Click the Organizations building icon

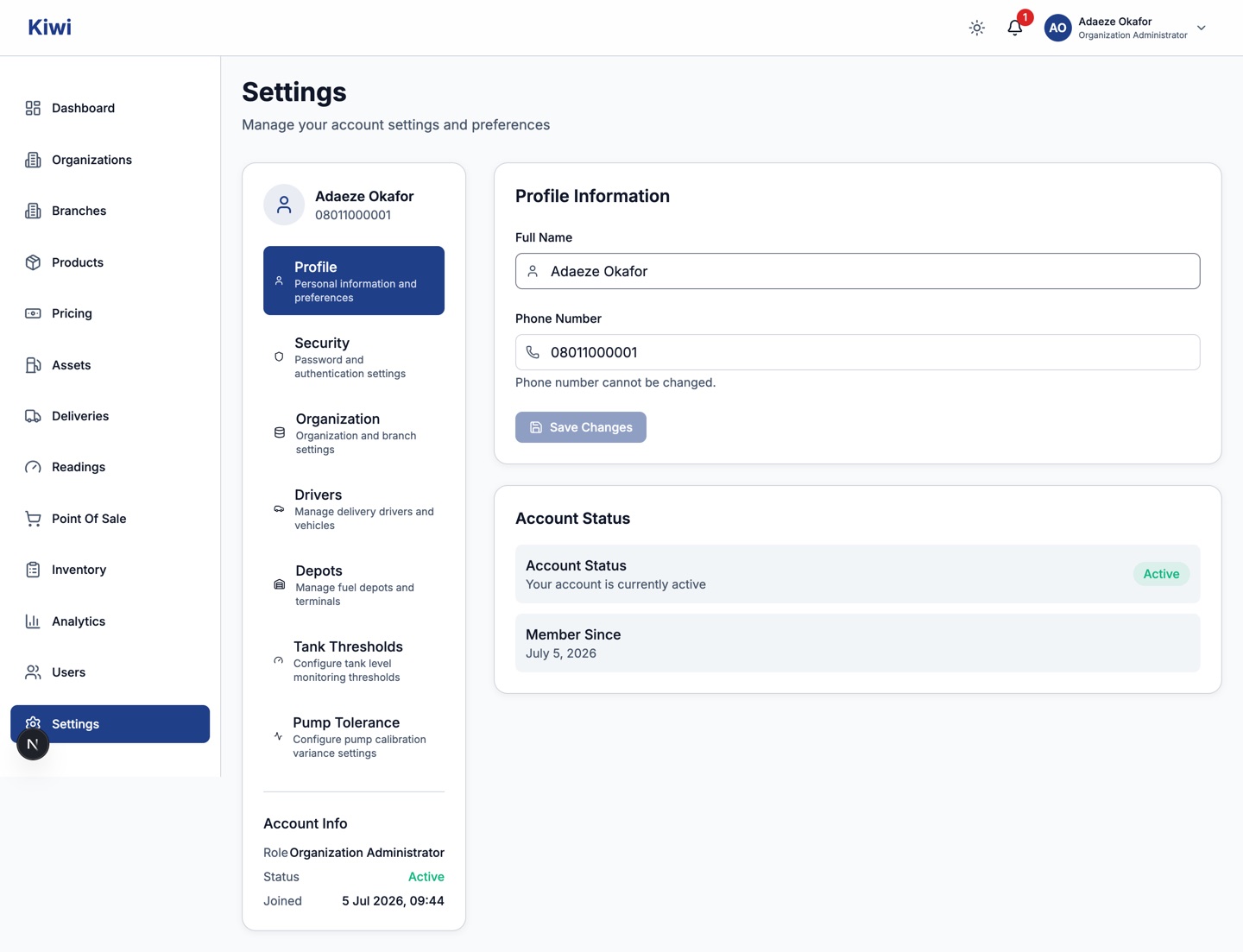coord(33,160)
